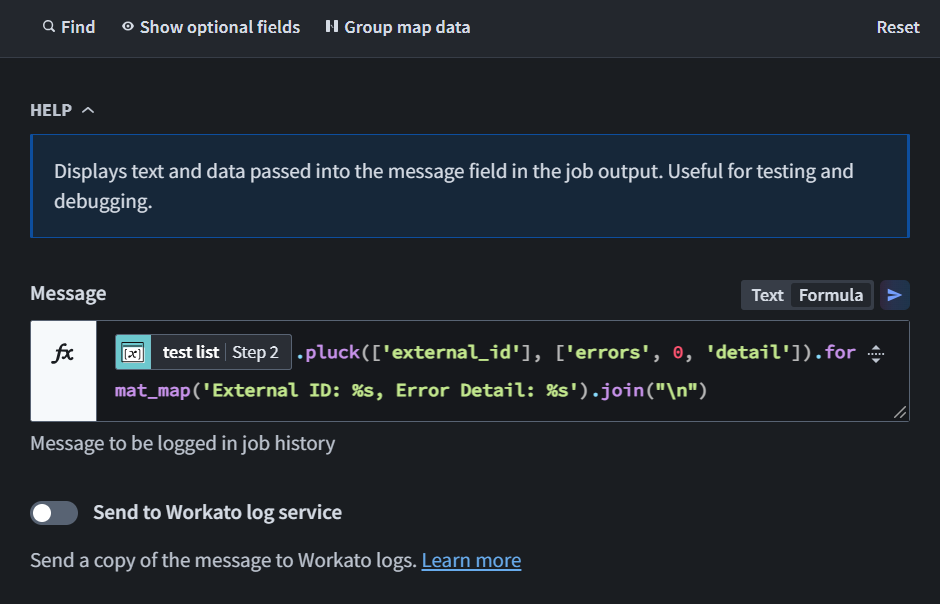Click the Group map data icon
This screenshot has width=940, height=604.
tap(332, 27)
